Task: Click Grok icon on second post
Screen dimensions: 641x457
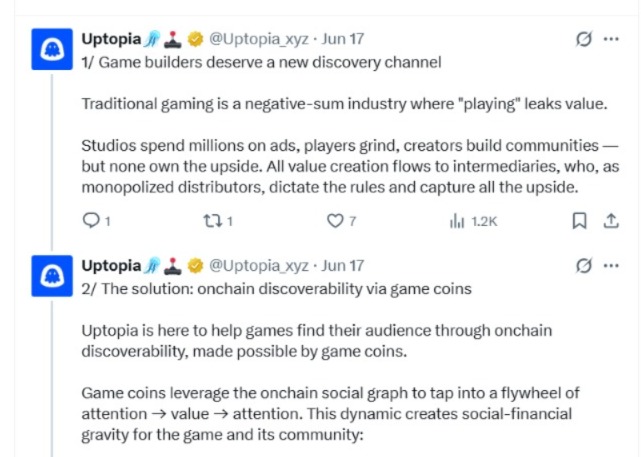Action: 583,266
